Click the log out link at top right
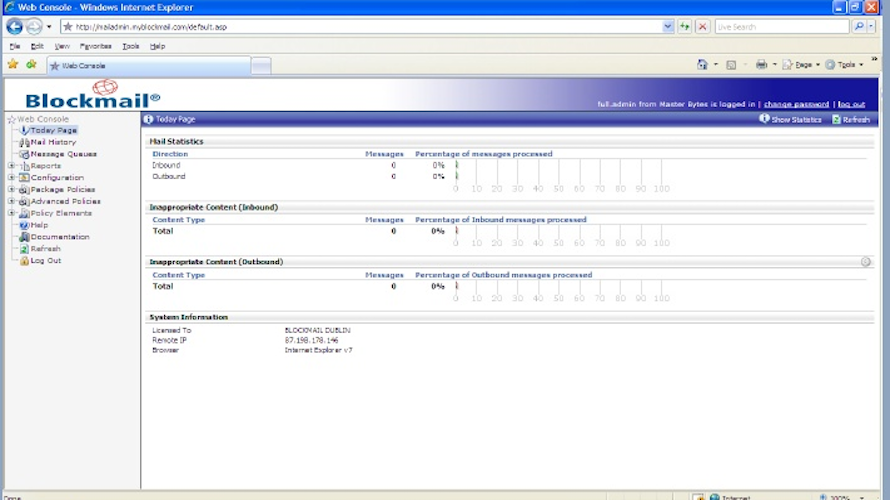 click(851, 104)
